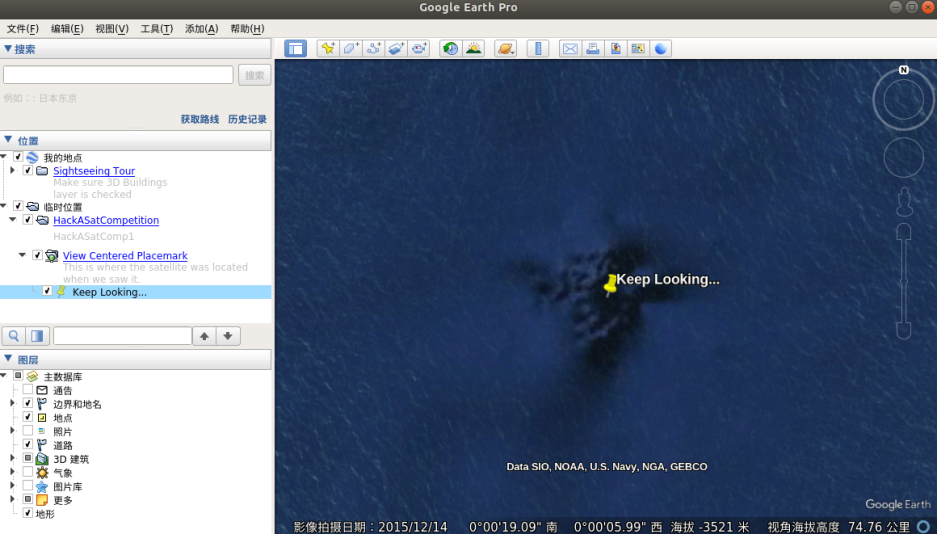This screenshot has height=534, width=937.
Task: Click the zoom slider handle
Action: [904, 281]
